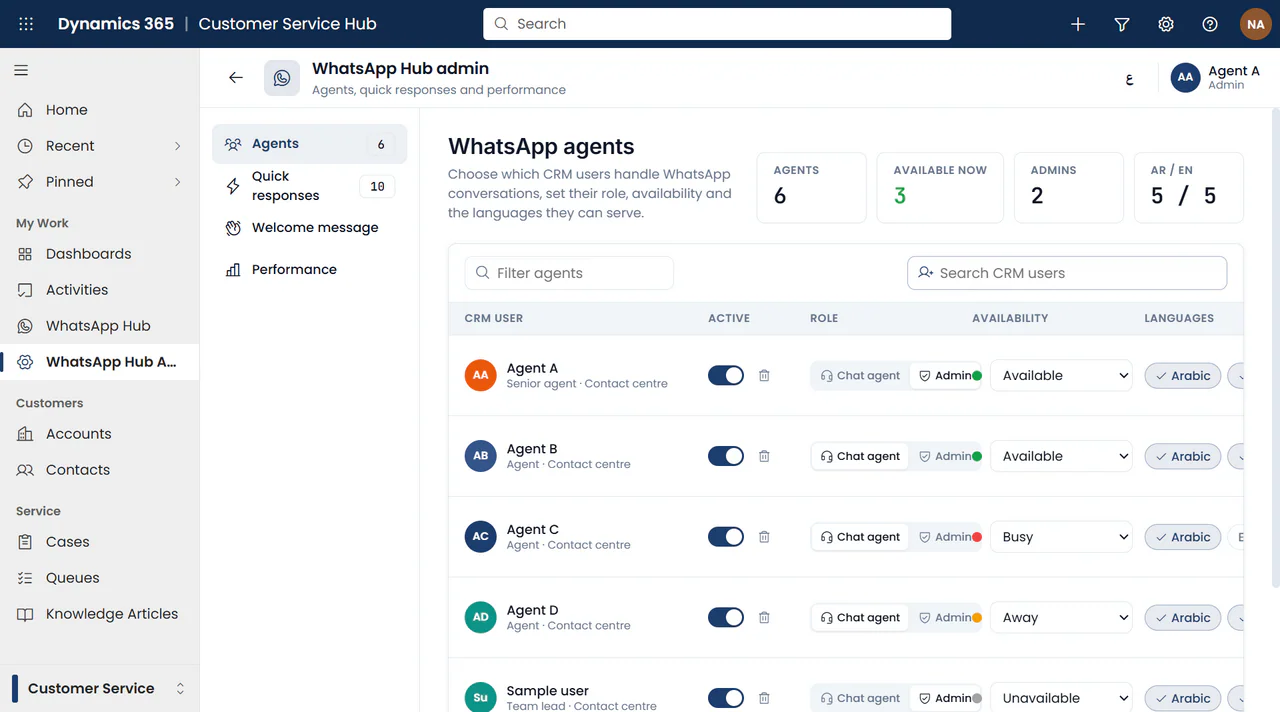Click Agent B's AB avatar
This screenshot has width=1280, height=712.
[x=481, y=456]
